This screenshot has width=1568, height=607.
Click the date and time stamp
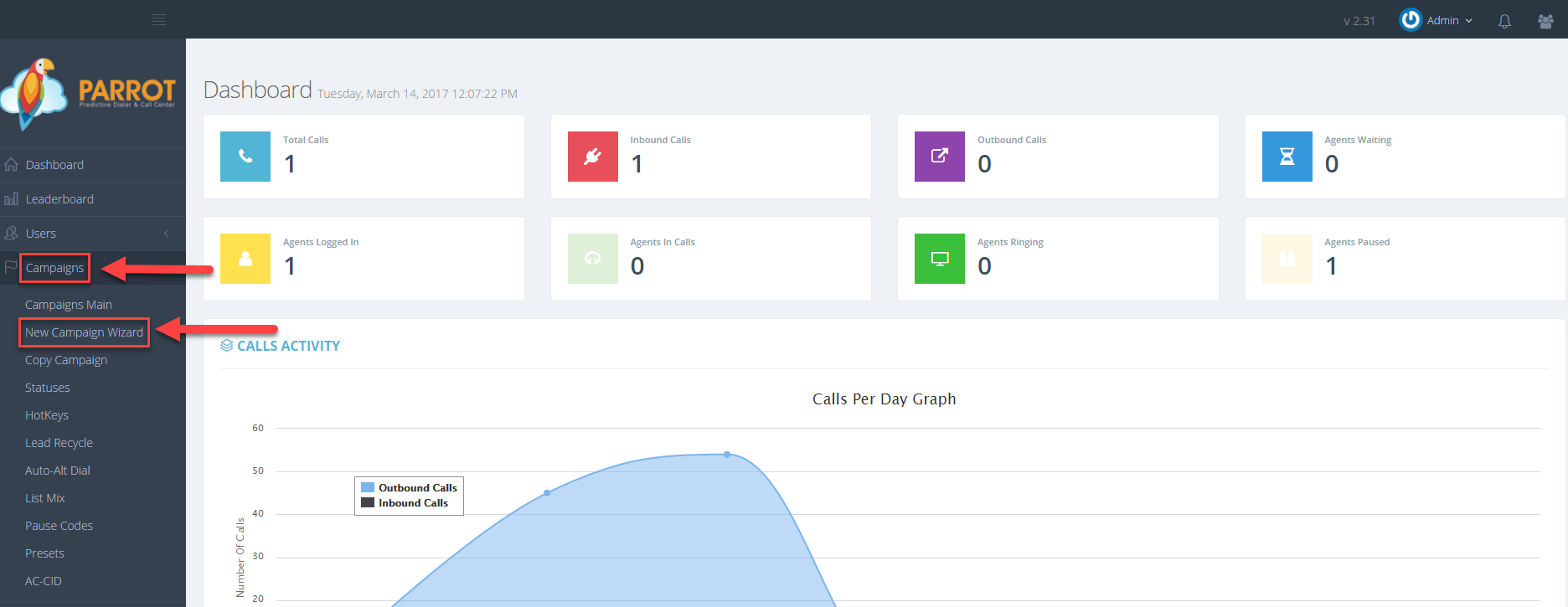point(417,94)
